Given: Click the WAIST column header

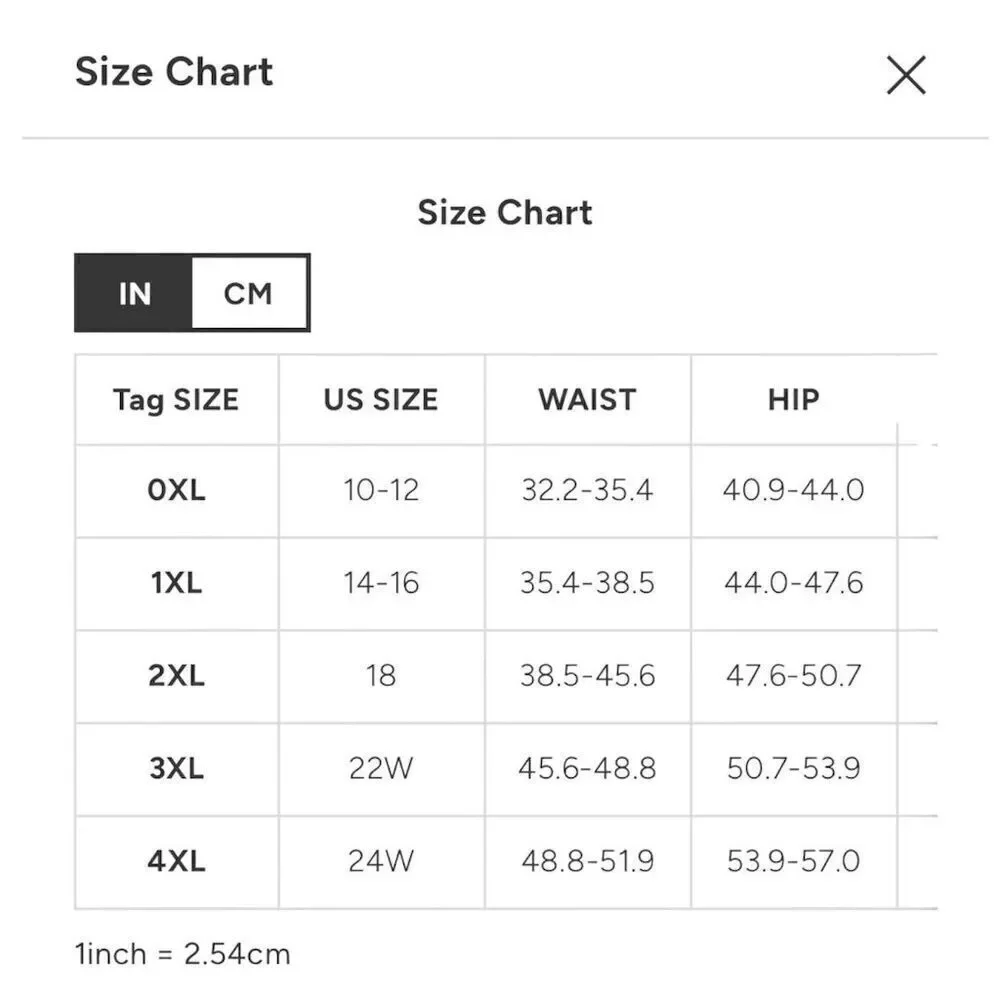Looking at the screenshot, I should (587, 400).
